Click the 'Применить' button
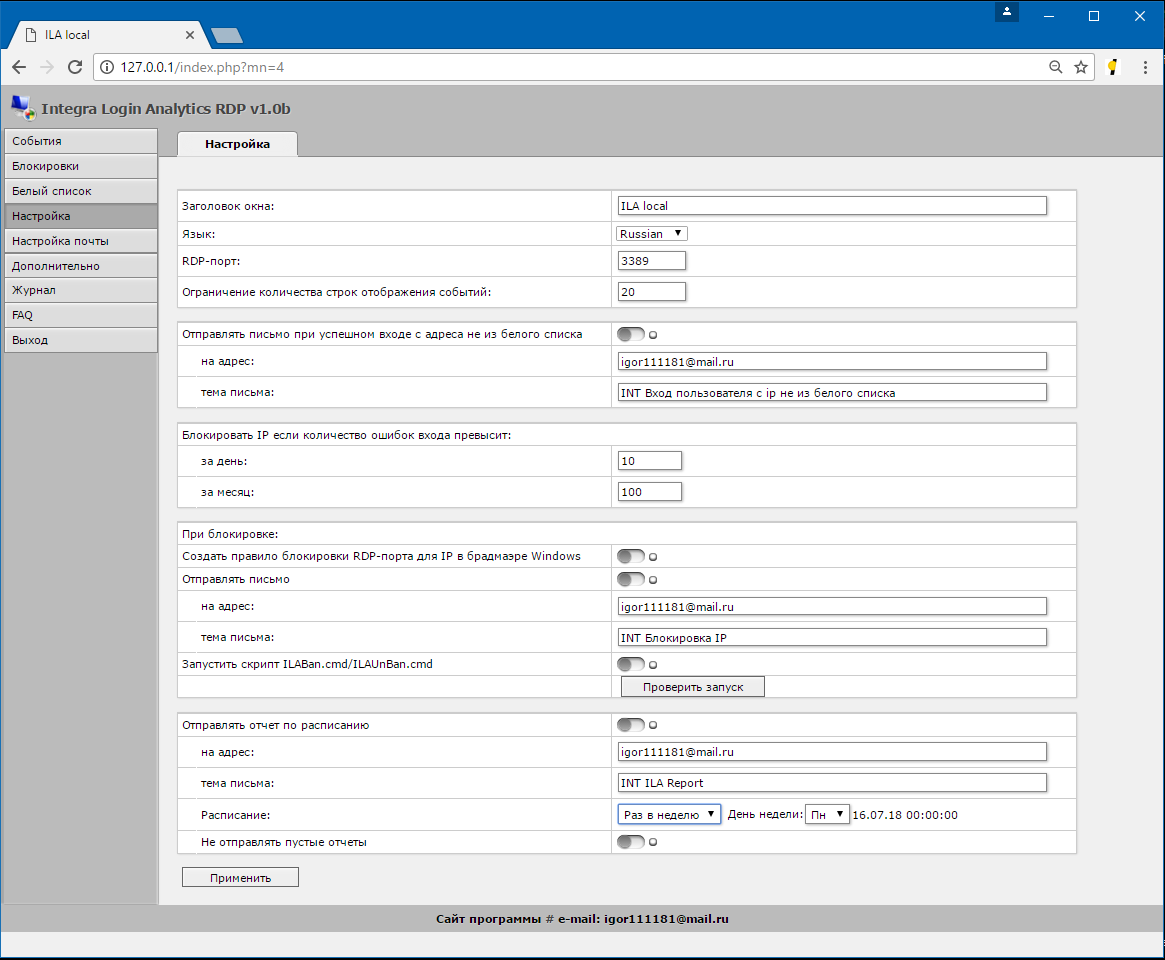 (240, 878)
